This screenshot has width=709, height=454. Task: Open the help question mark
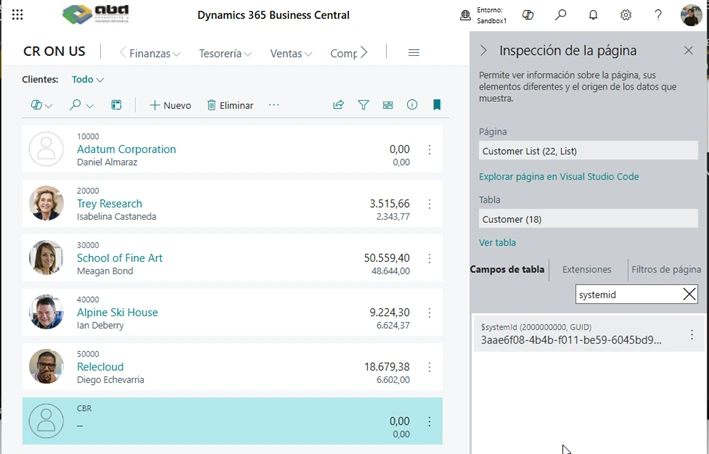[658, 15]
